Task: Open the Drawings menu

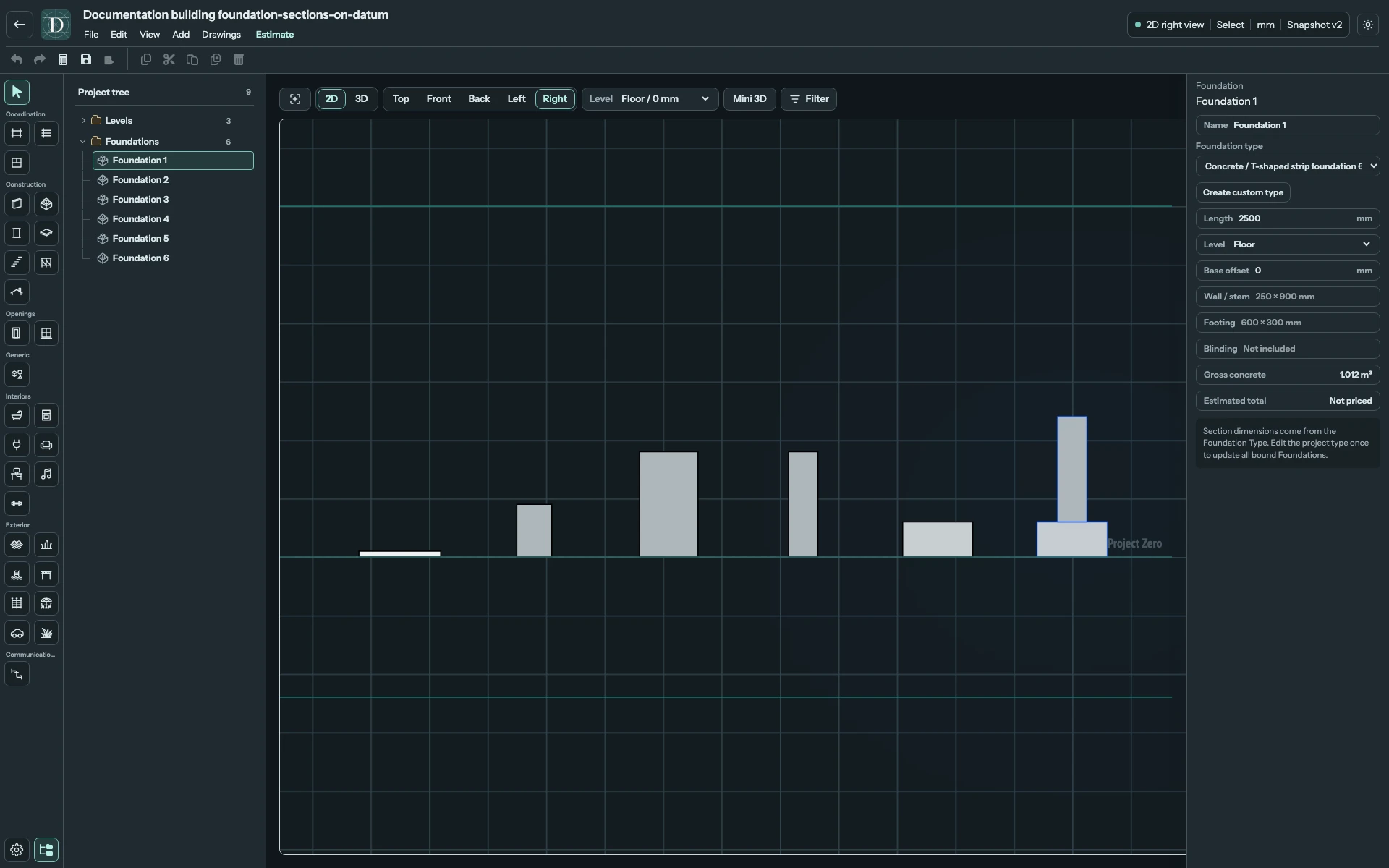Action: (221, 35)
